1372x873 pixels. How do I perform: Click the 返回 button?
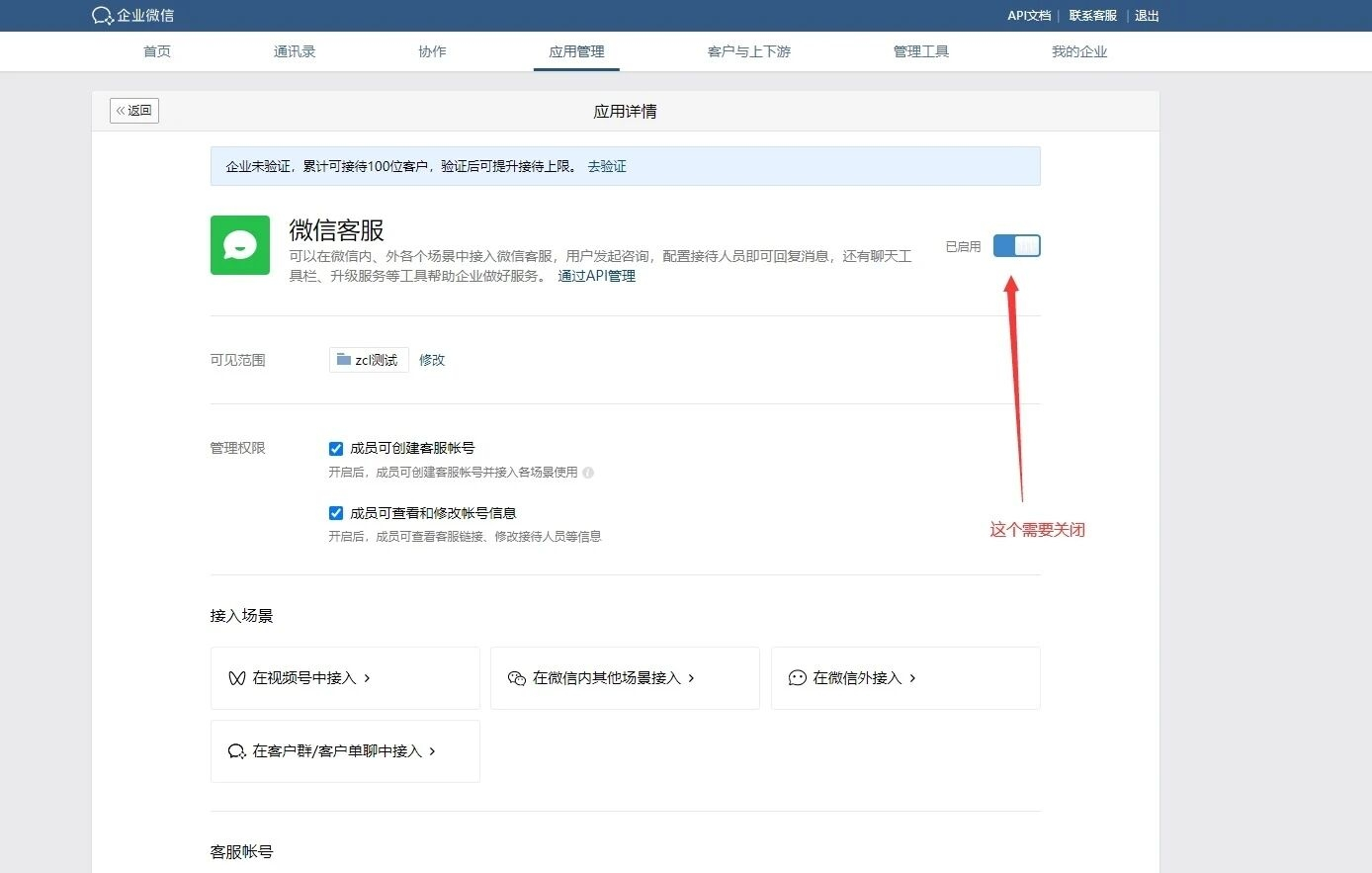coord(134,111)
